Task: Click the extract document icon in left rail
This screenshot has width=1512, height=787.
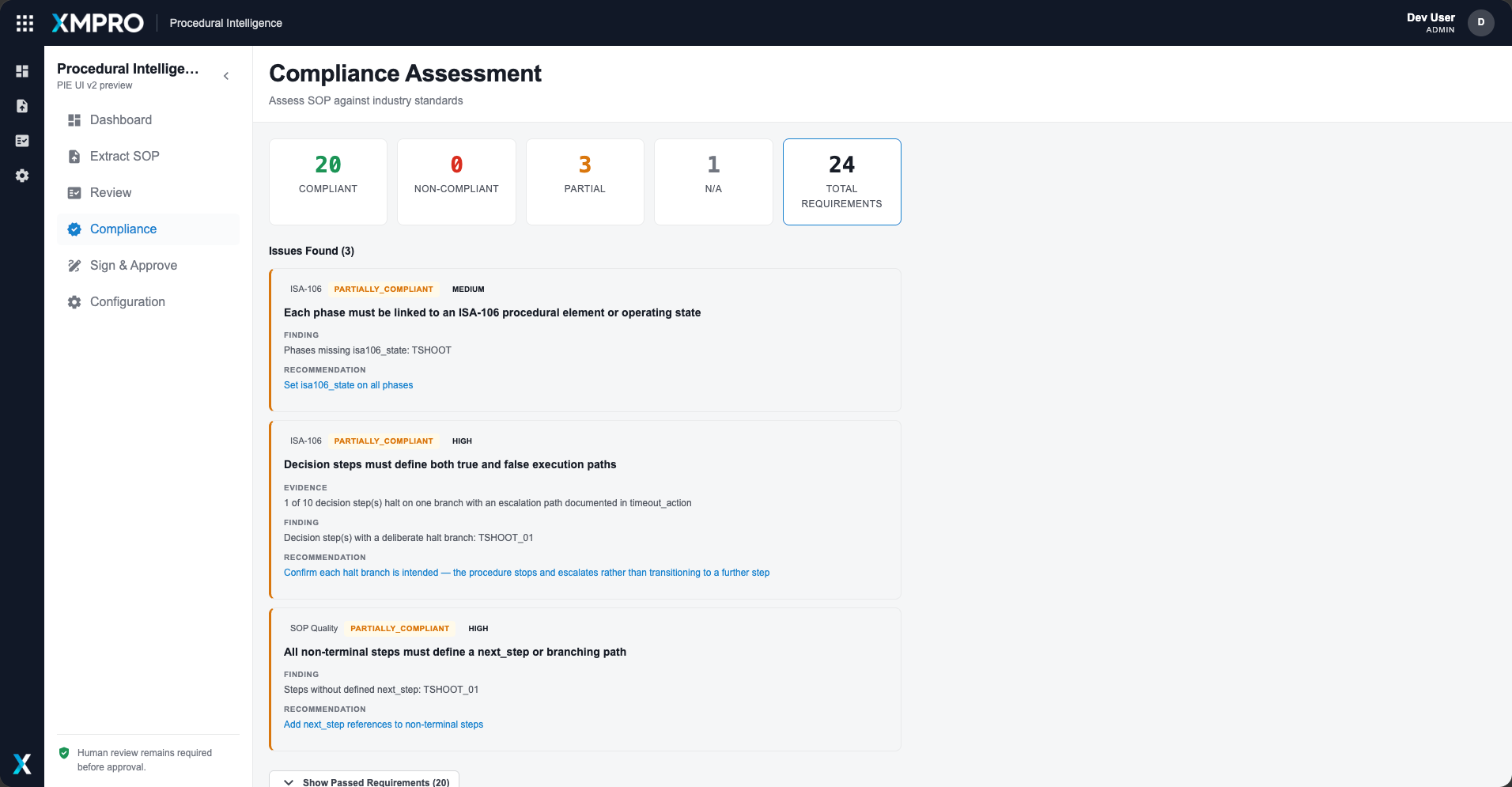Action: click(x=22, y=106)
